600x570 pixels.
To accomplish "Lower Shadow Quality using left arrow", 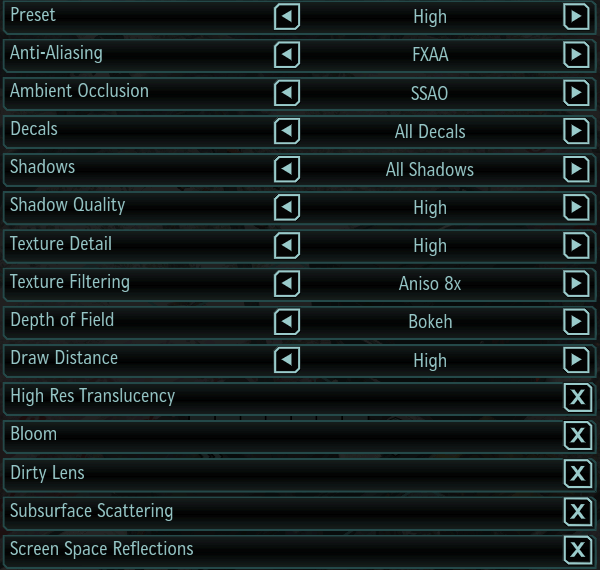I will click(287, 207).
